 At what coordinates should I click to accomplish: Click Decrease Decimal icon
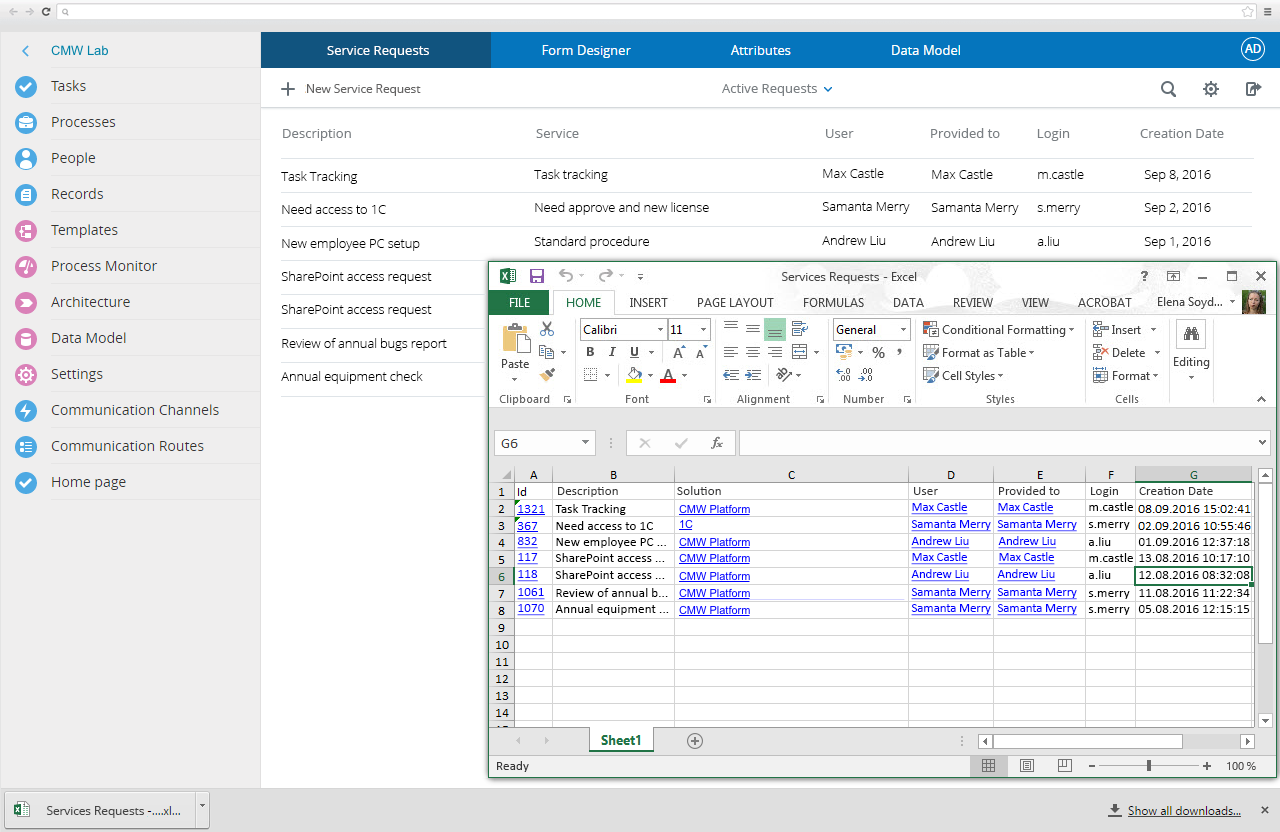[x=866, y=375]
